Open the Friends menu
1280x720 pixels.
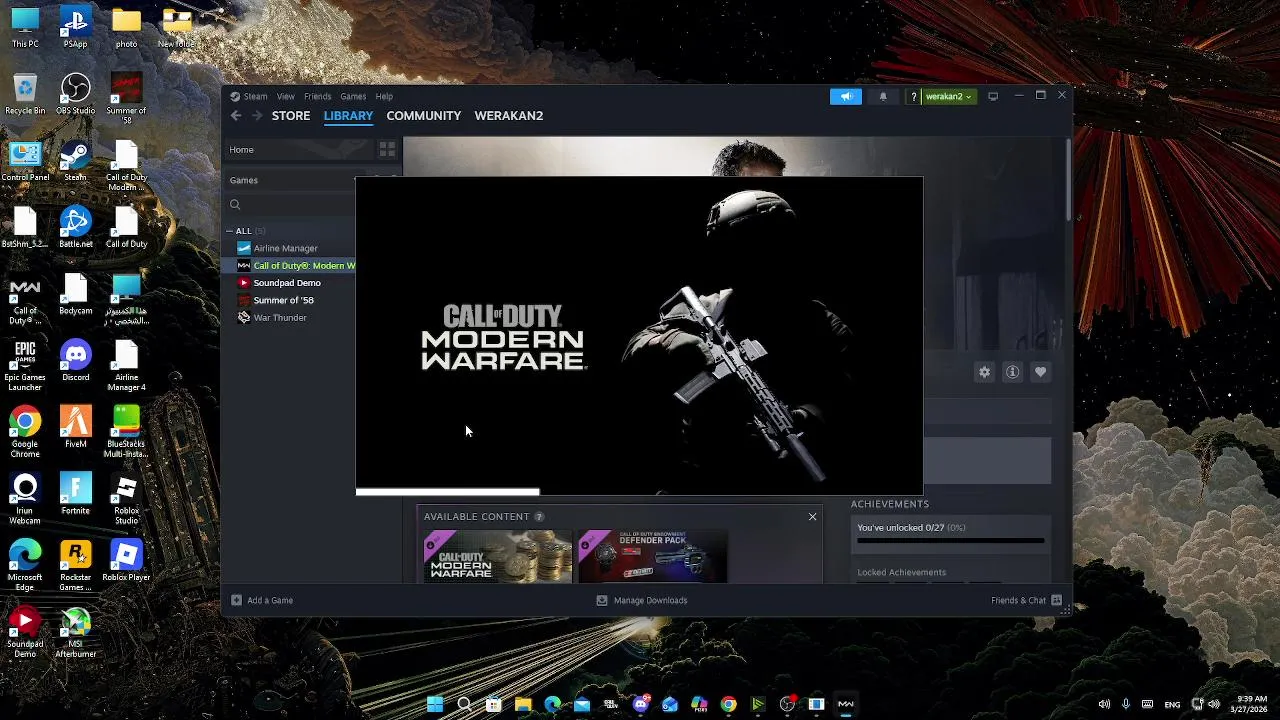(318, 96)
